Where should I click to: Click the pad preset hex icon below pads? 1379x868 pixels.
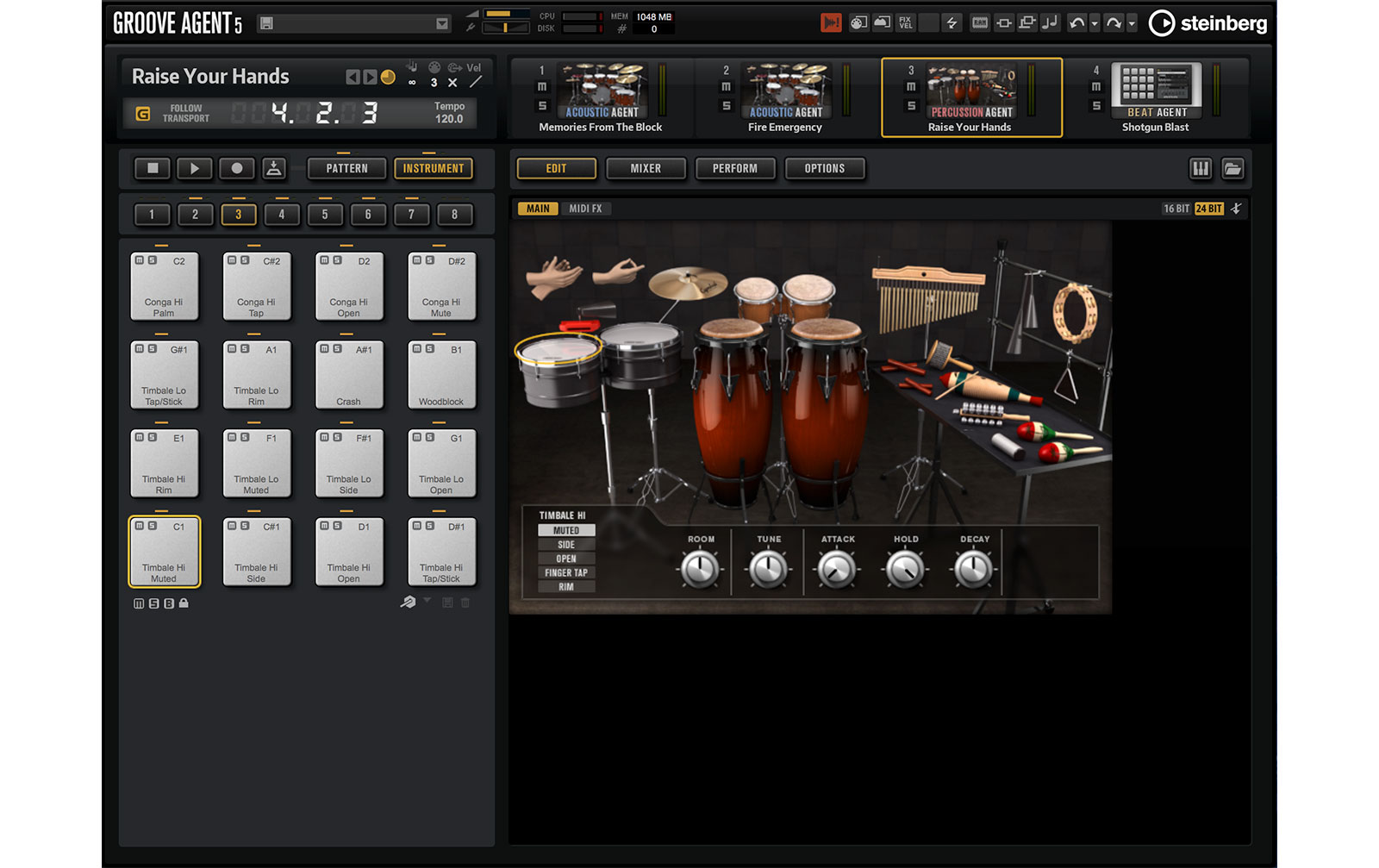[x=408, y=603]
